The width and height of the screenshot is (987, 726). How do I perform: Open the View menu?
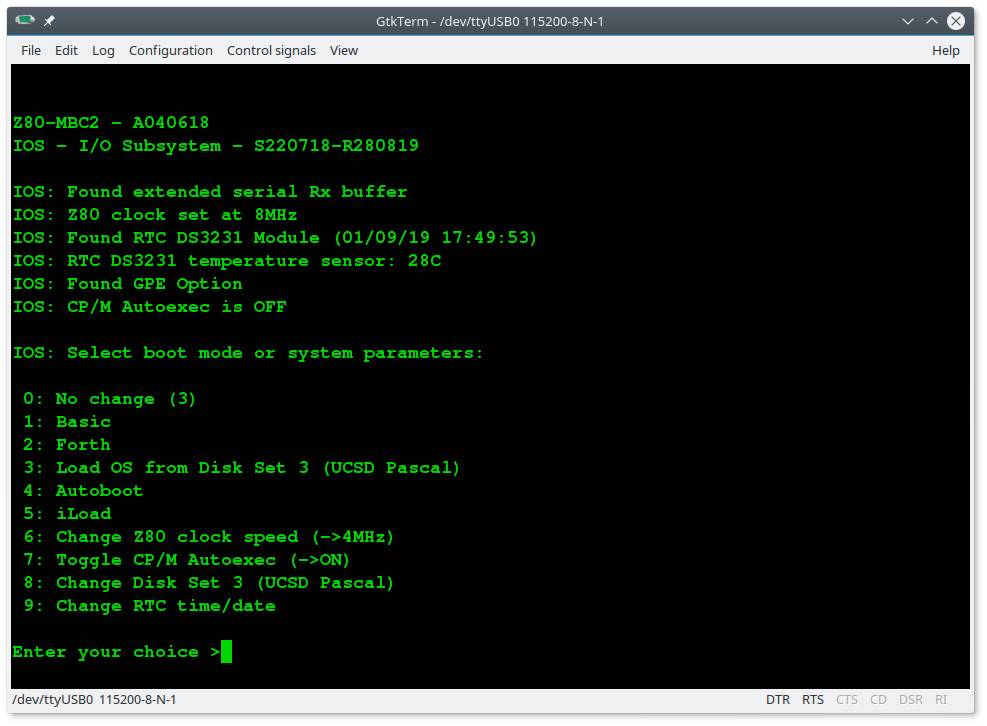(344, 50)
